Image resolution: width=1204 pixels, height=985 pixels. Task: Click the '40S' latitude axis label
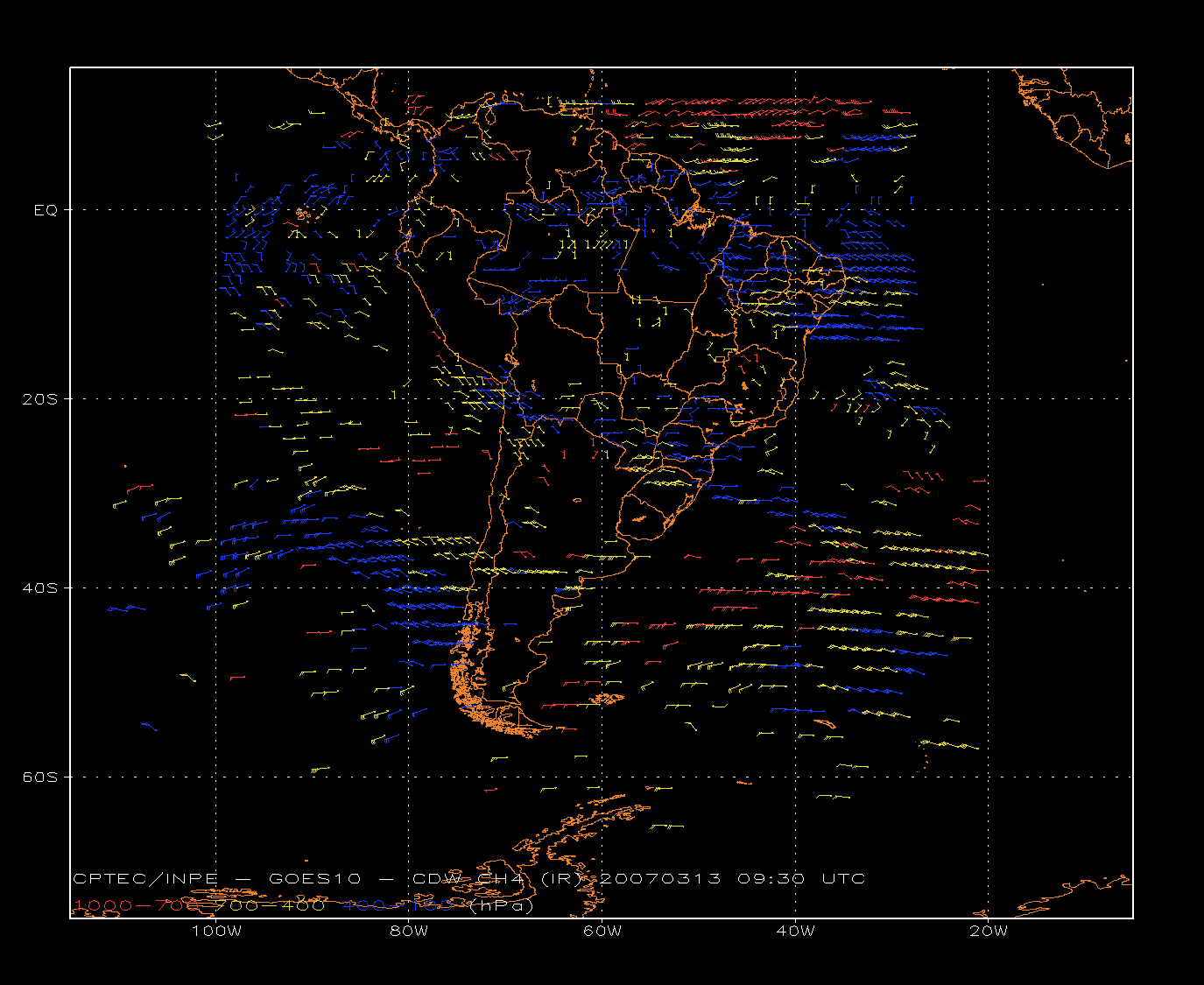[40, 588]
